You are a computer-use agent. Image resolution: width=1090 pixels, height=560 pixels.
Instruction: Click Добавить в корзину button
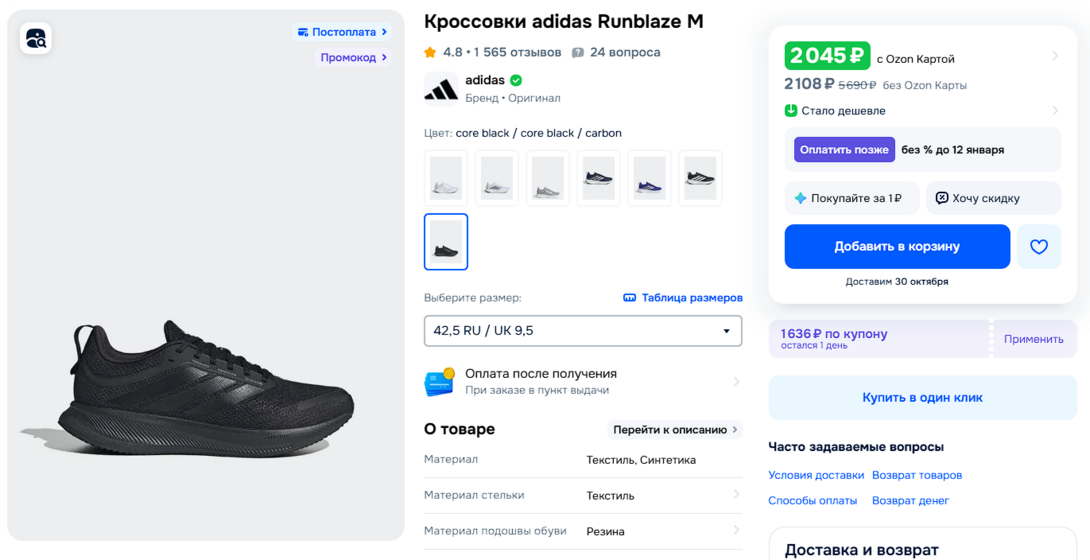pos(897,247)
